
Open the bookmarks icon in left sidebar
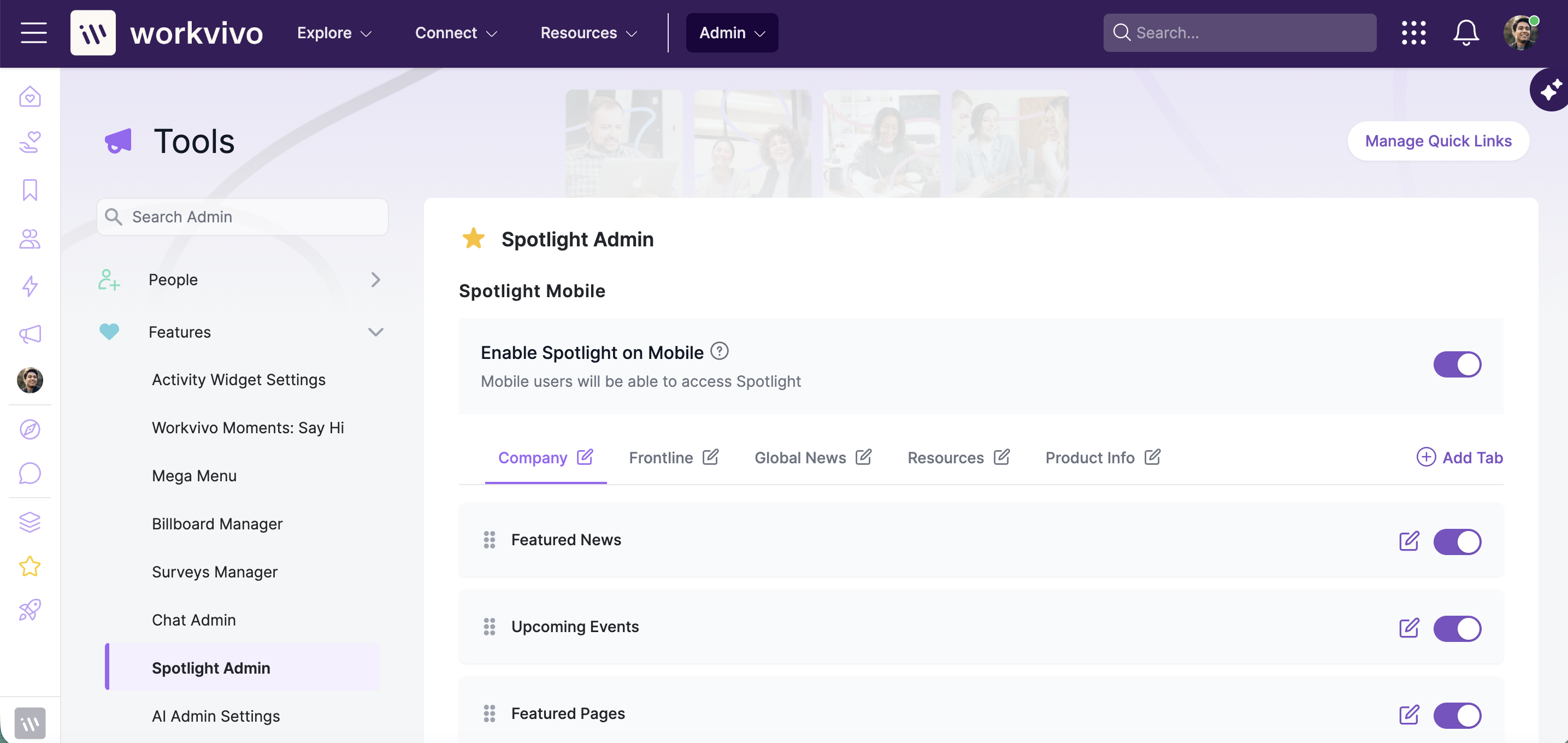[x=30, y=190]
